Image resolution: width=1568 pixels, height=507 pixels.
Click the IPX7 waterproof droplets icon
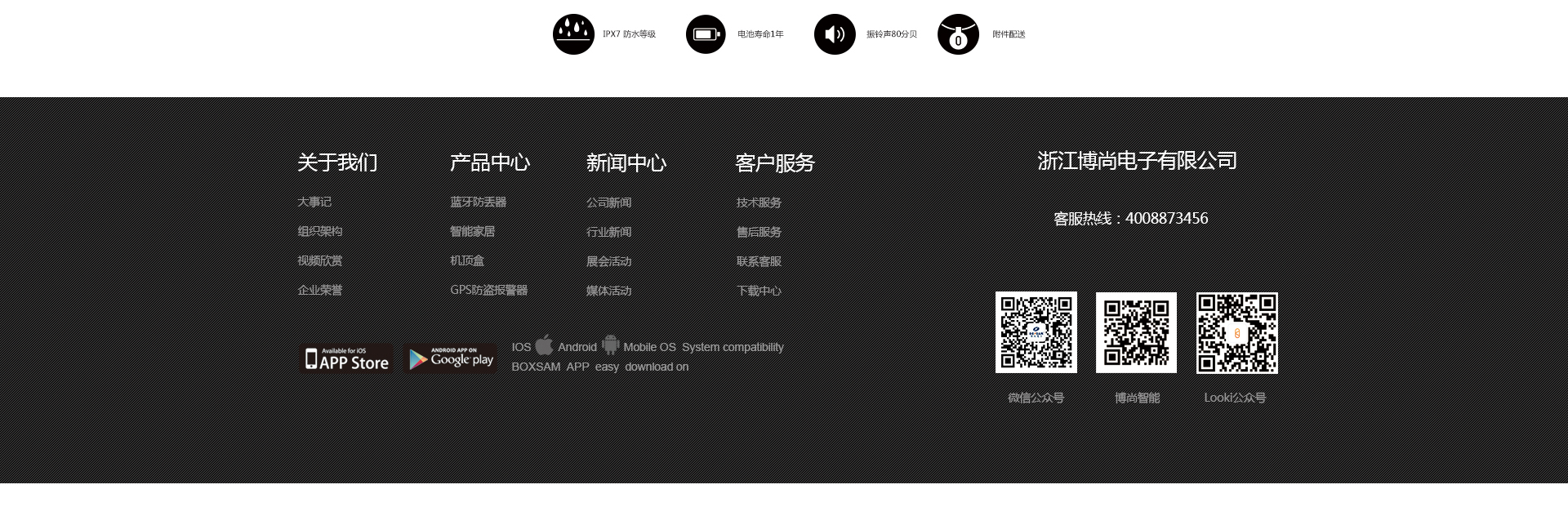573,34
